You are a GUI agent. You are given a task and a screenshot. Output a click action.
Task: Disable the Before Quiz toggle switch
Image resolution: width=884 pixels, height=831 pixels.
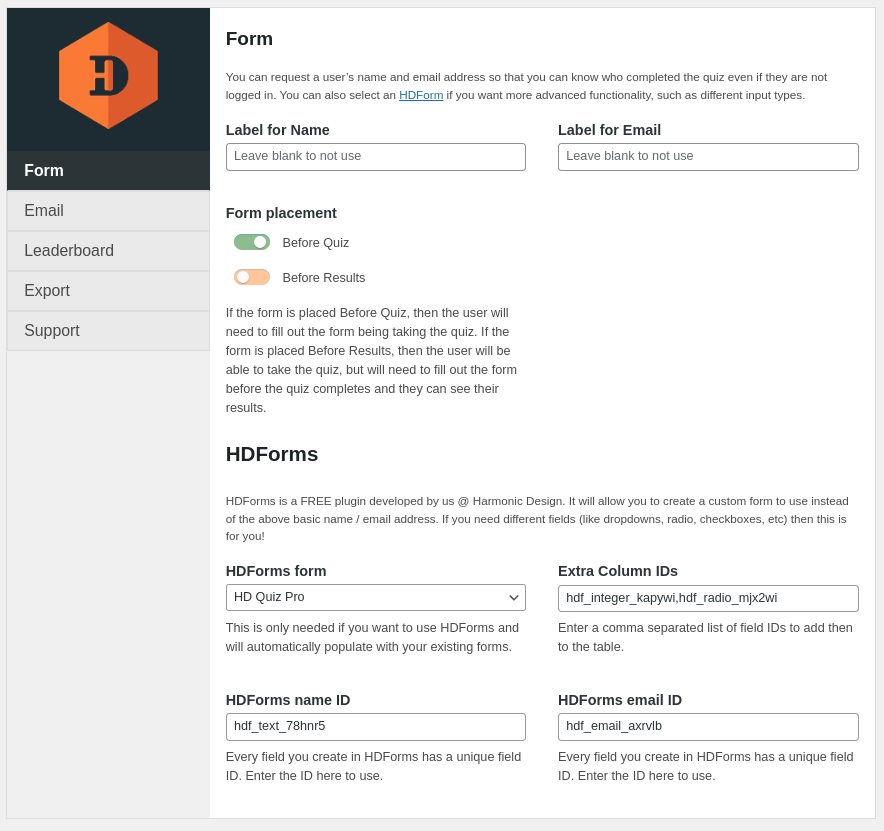(x=252, y=242)
